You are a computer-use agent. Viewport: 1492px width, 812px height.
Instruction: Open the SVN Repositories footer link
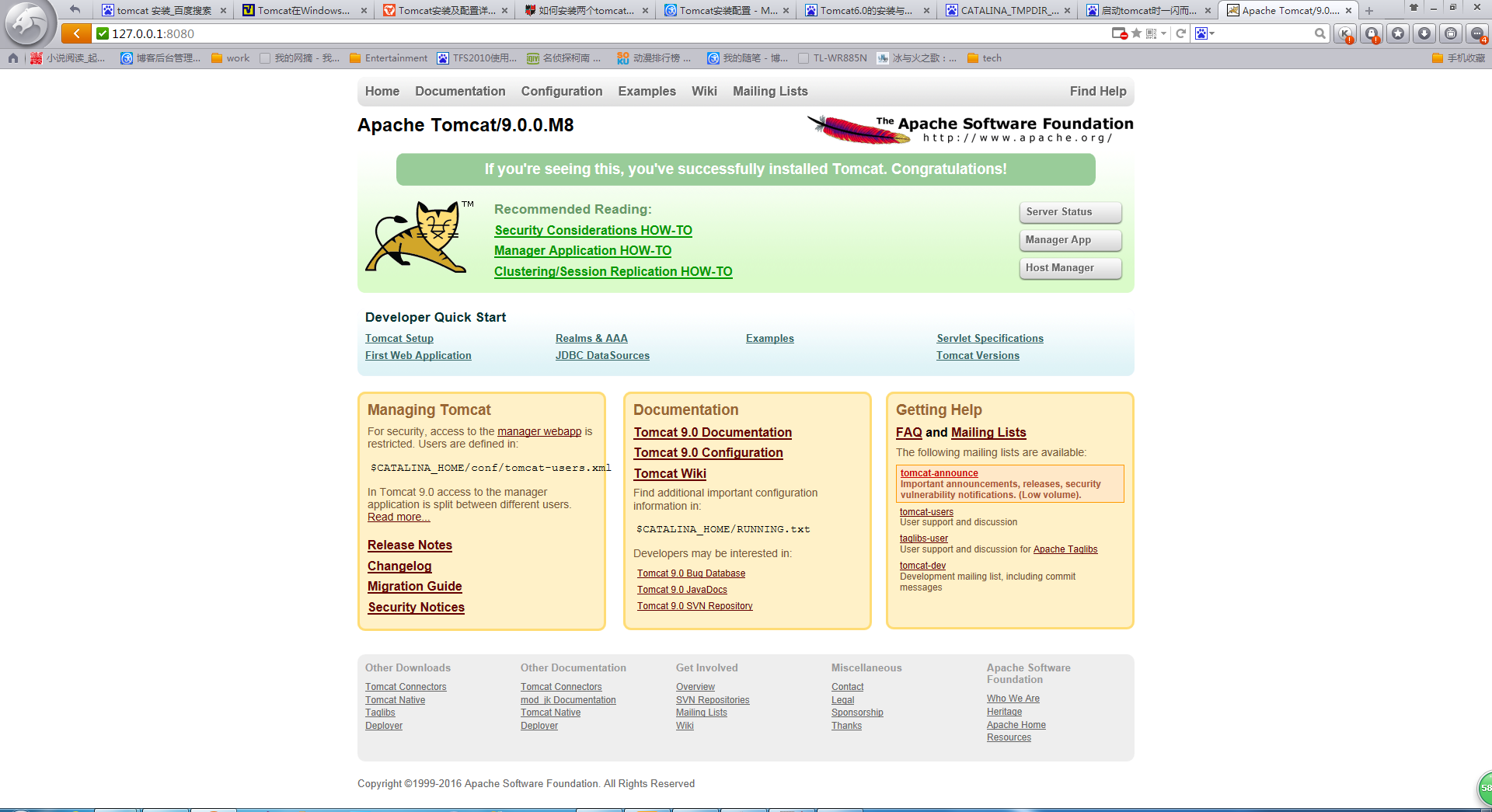pos(713,700)
